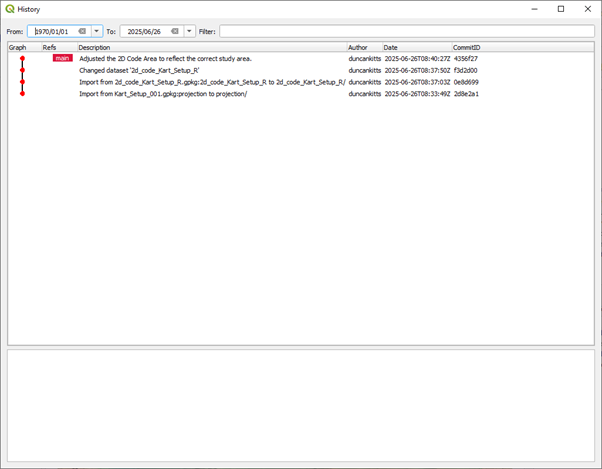Click inside the Filter text field
The image size is (602, 469).
point(405,31)
